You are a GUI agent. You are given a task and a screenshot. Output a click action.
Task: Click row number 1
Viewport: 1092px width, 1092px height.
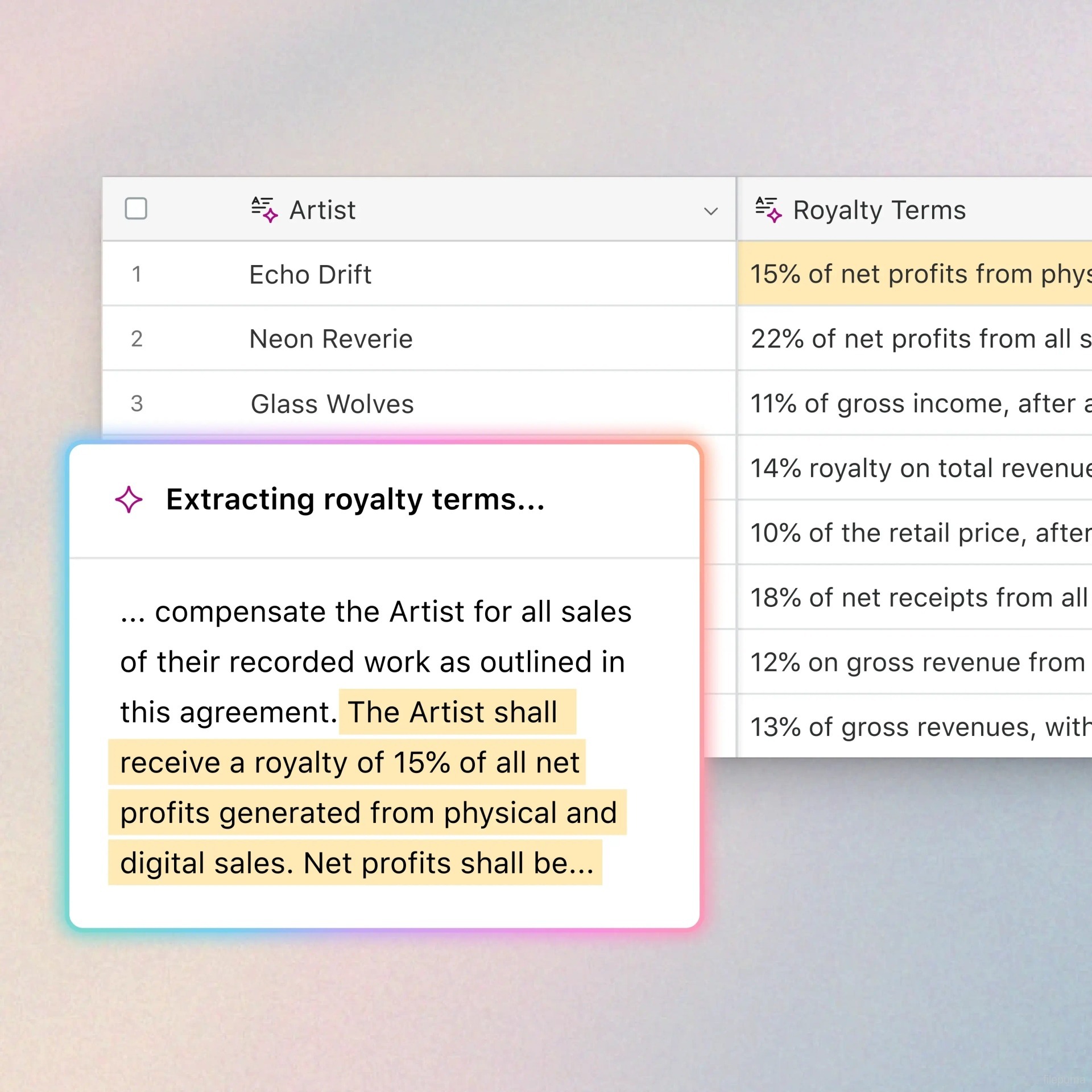[136, 274]
